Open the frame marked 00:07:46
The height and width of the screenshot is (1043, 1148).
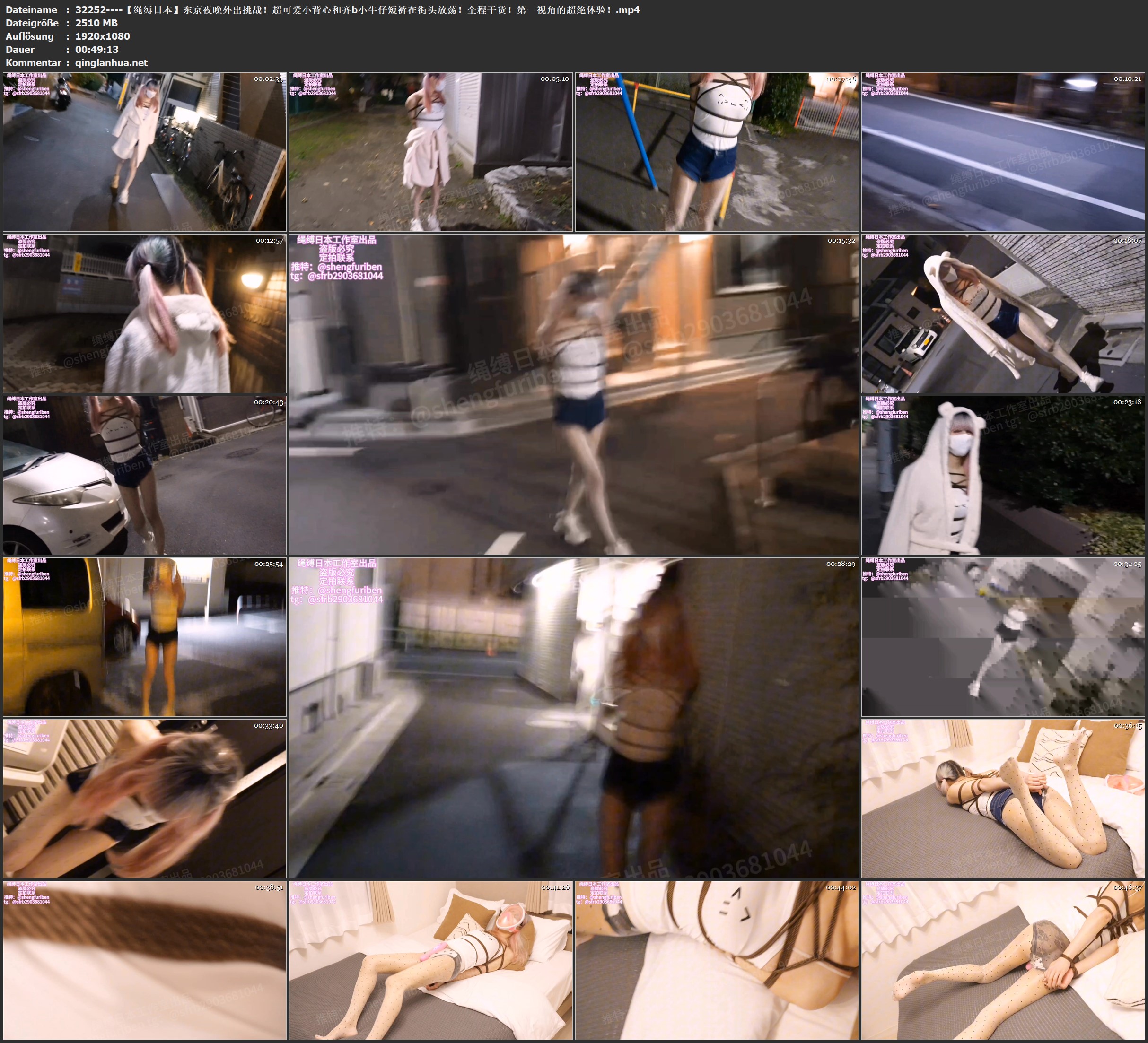pos(716,151)
